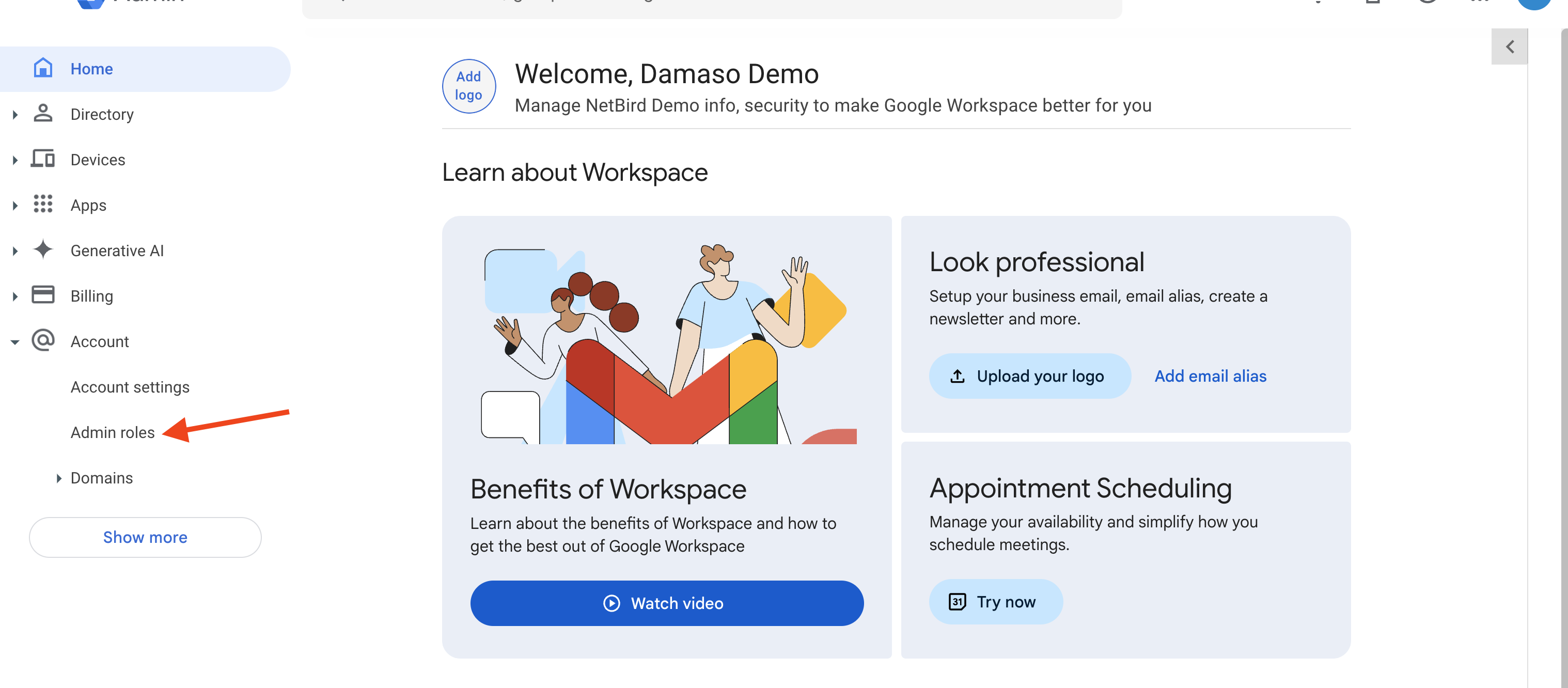Click the Generative AI sparkle icon
Viewport: 1568px width, 688px height.
click(42, 250)
